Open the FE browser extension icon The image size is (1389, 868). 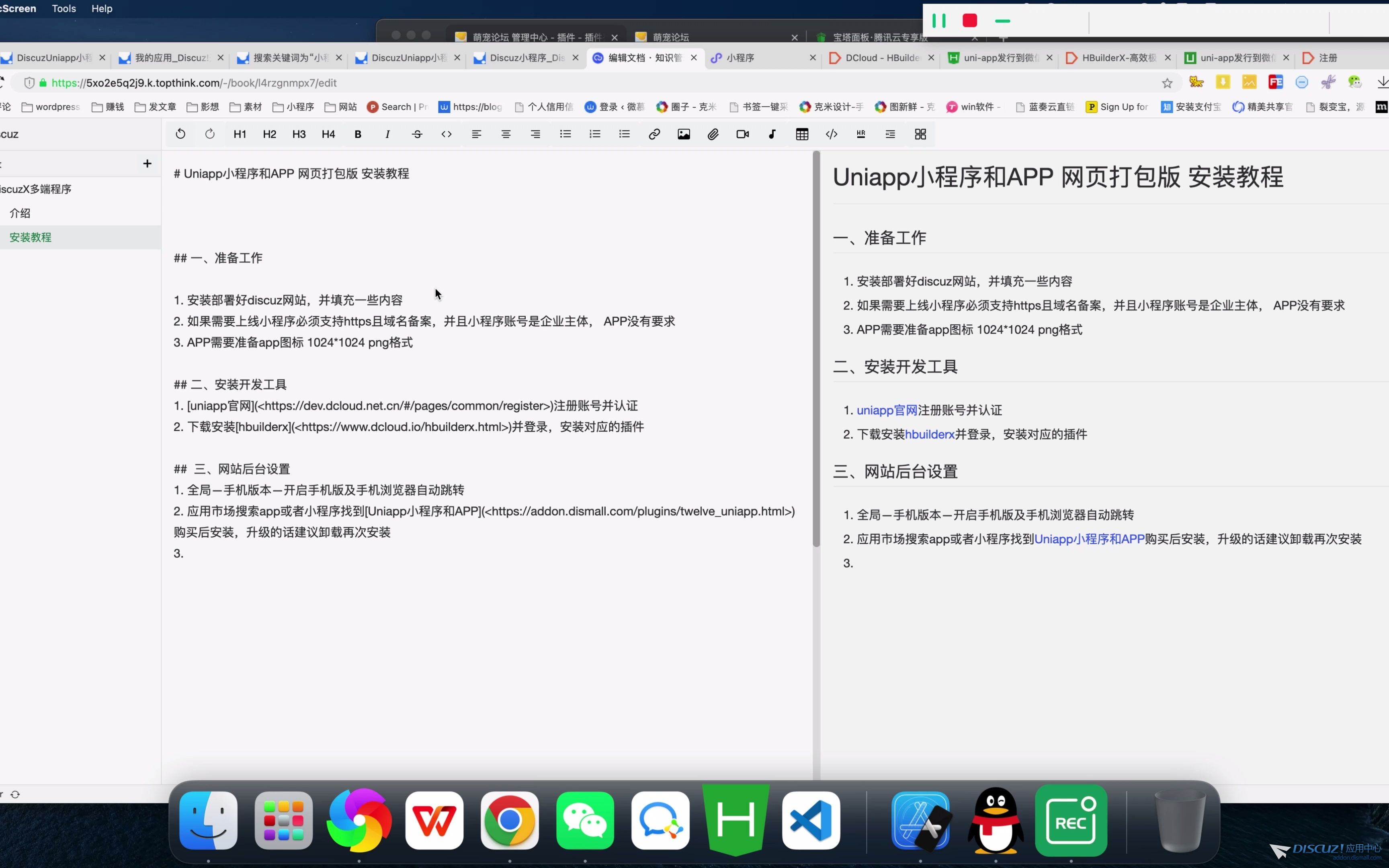1275,82
